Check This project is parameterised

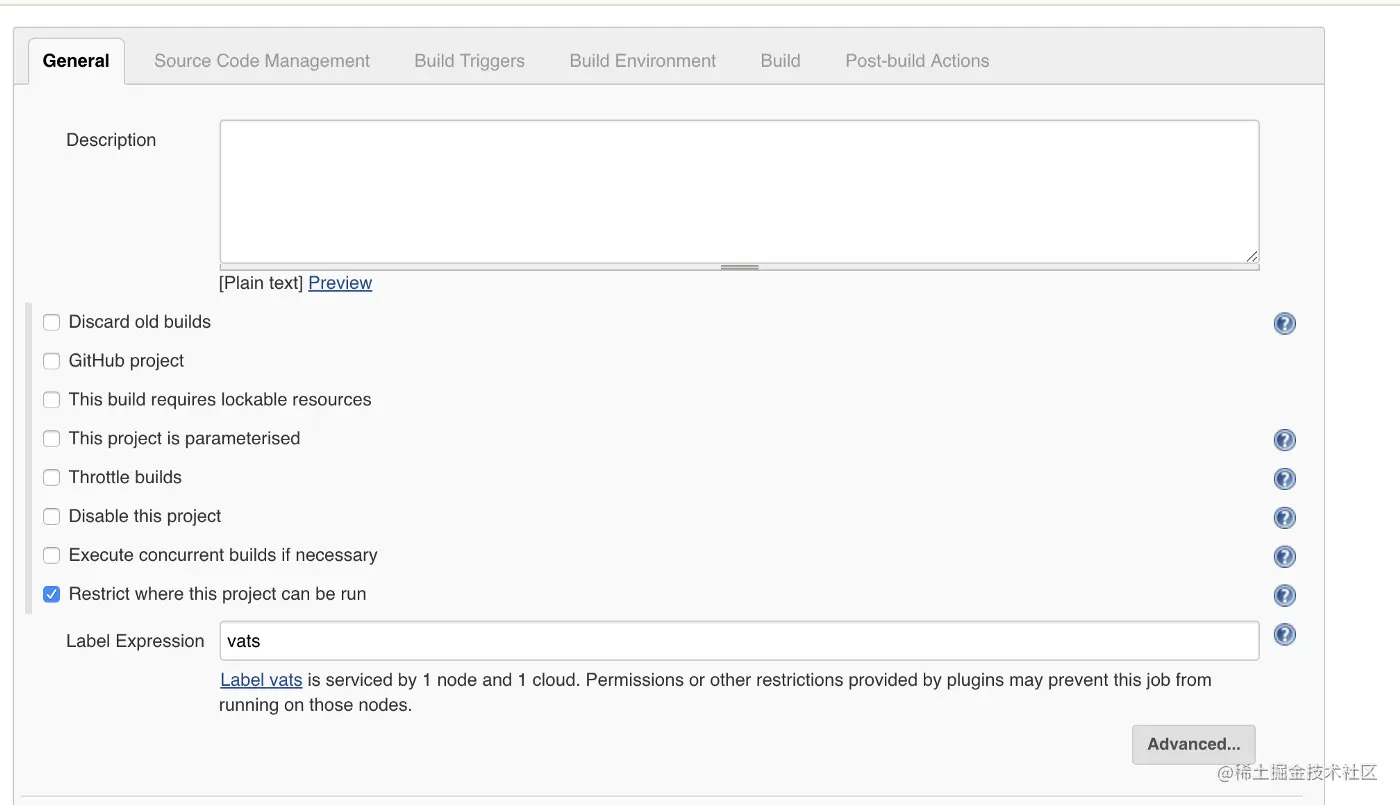coord(52,439)
